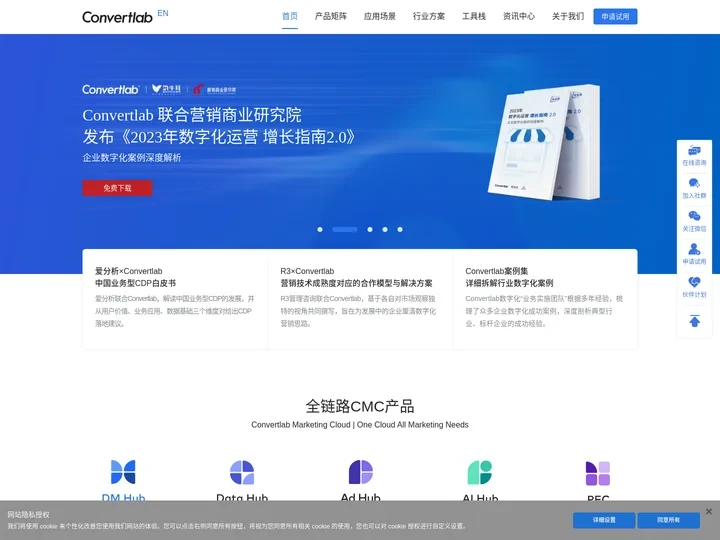
Task: Open the 应用场景 menu
Action: coord(380,17)
